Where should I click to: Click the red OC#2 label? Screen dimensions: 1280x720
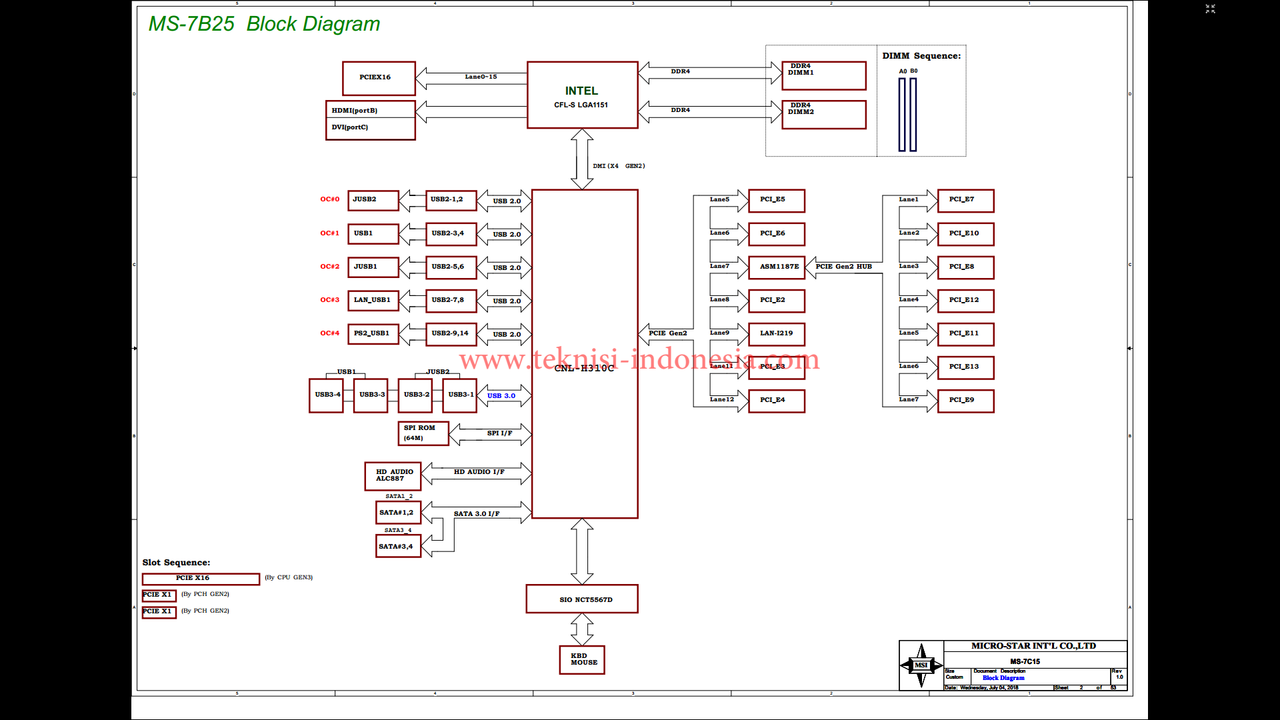pyautogui.click(x=330, y=267)
